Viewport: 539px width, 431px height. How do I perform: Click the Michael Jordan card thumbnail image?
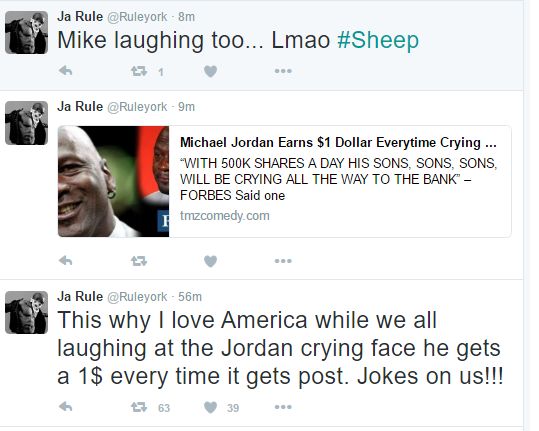pos(113,181)
